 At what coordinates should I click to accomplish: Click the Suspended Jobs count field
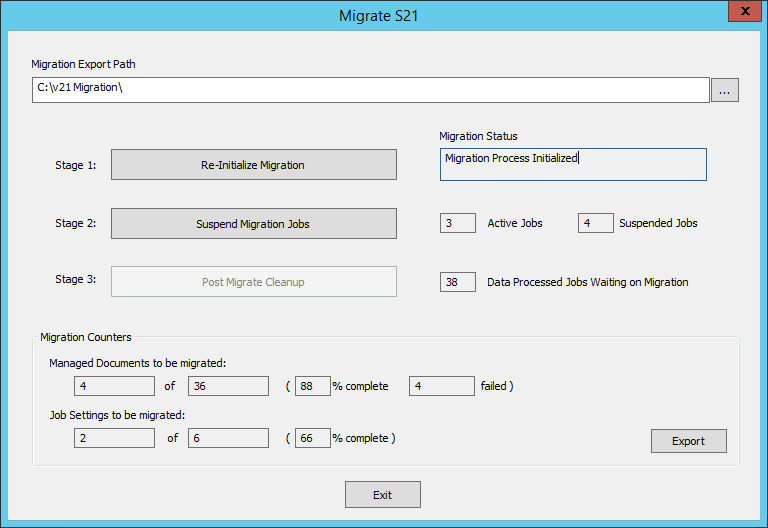click(x=595, y=223)
